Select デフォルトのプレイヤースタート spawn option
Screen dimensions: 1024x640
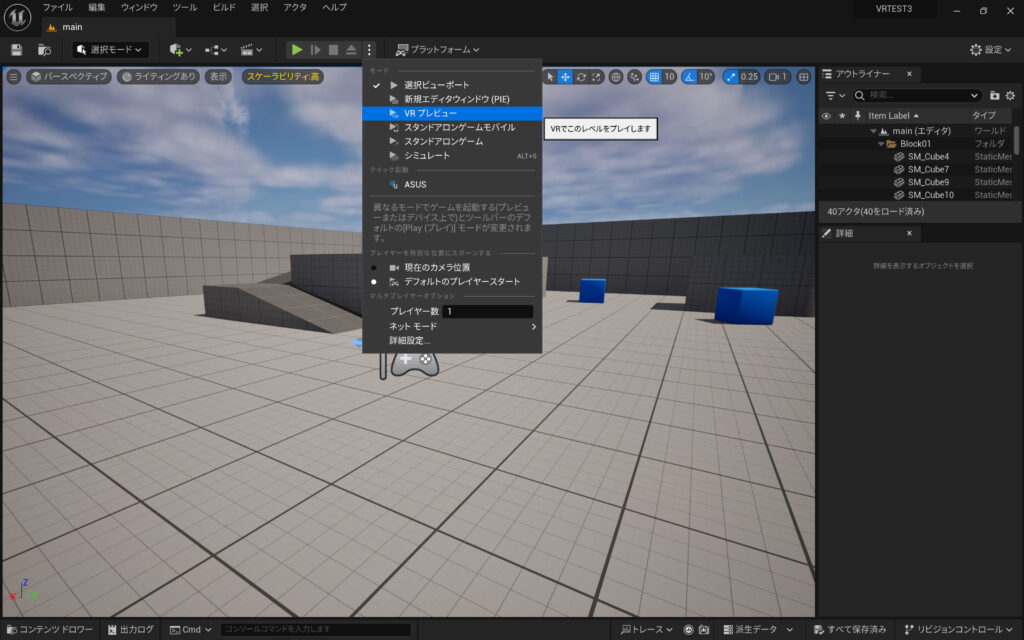tap(460, 282)
